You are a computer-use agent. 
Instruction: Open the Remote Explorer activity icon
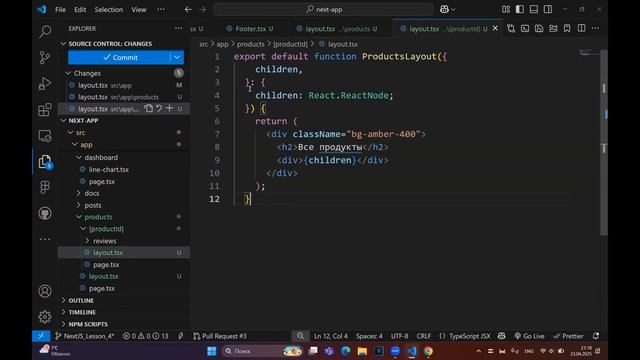[x=45, y=136]
